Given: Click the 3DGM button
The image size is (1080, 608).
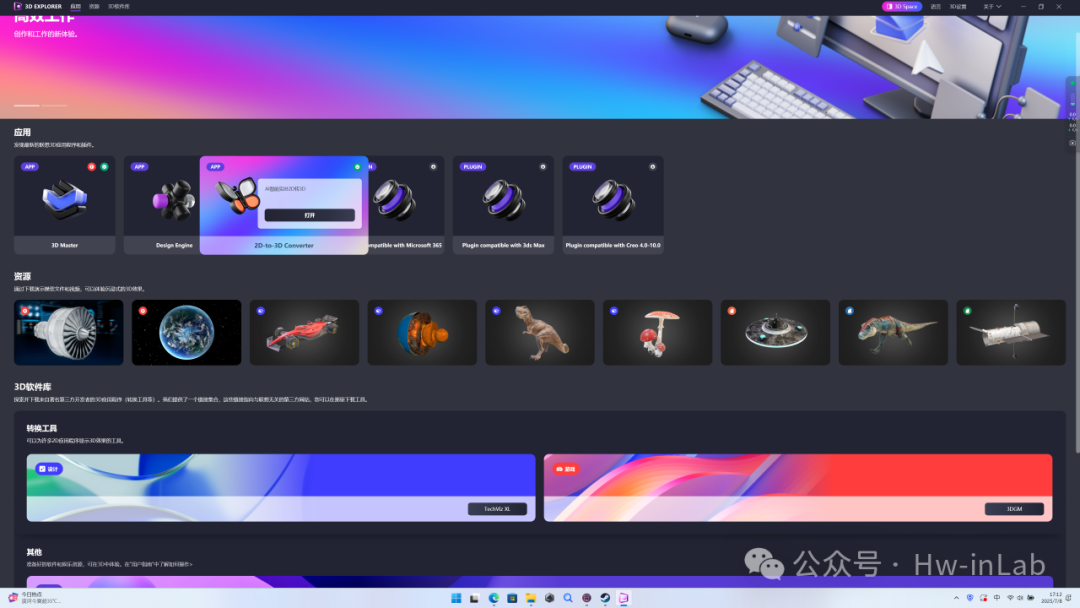Looking at the screenshot, I should coord(1015,509).
